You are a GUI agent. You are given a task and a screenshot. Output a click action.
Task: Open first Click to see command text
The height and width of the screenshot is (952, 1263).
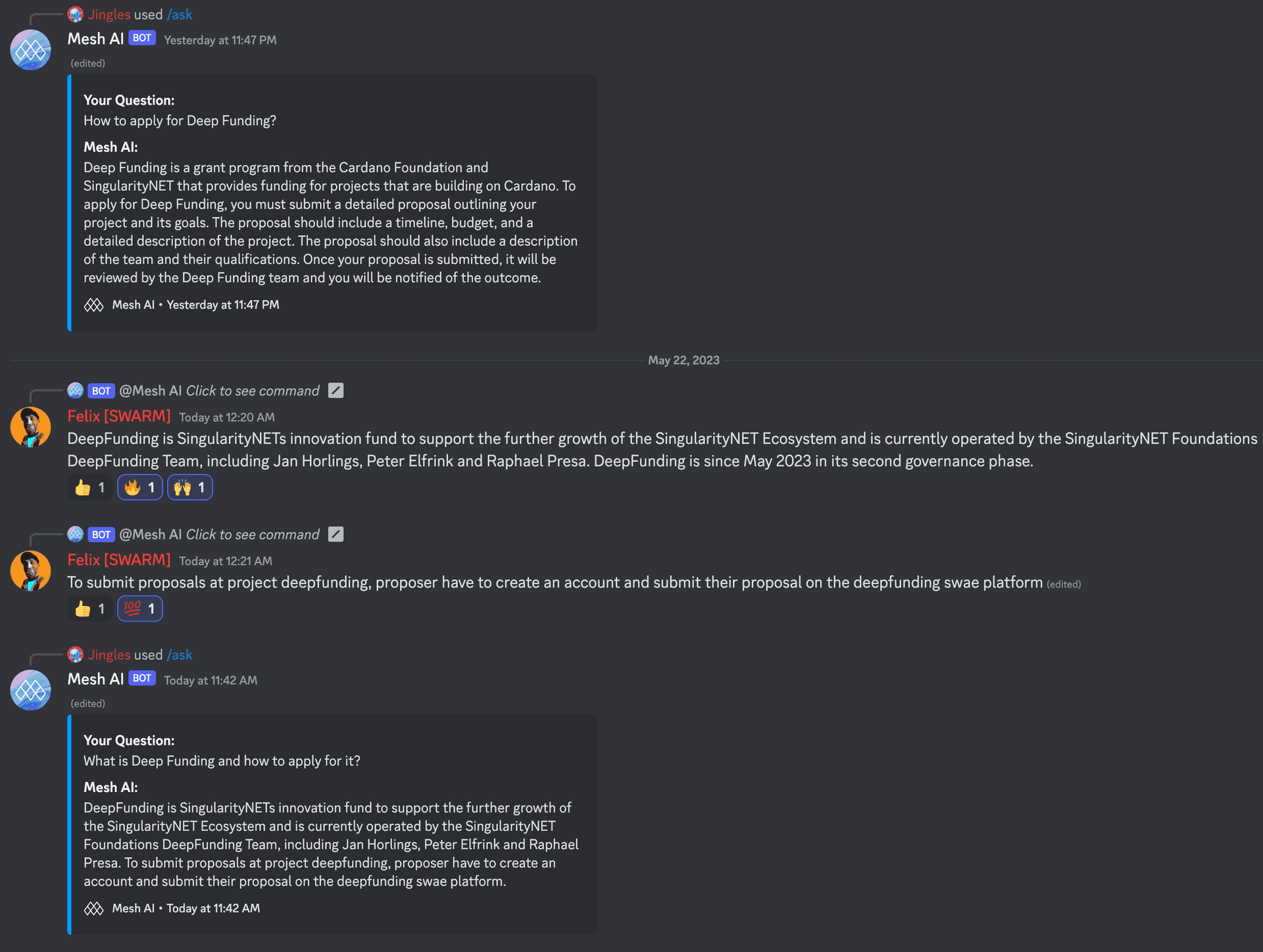point(253,391)
